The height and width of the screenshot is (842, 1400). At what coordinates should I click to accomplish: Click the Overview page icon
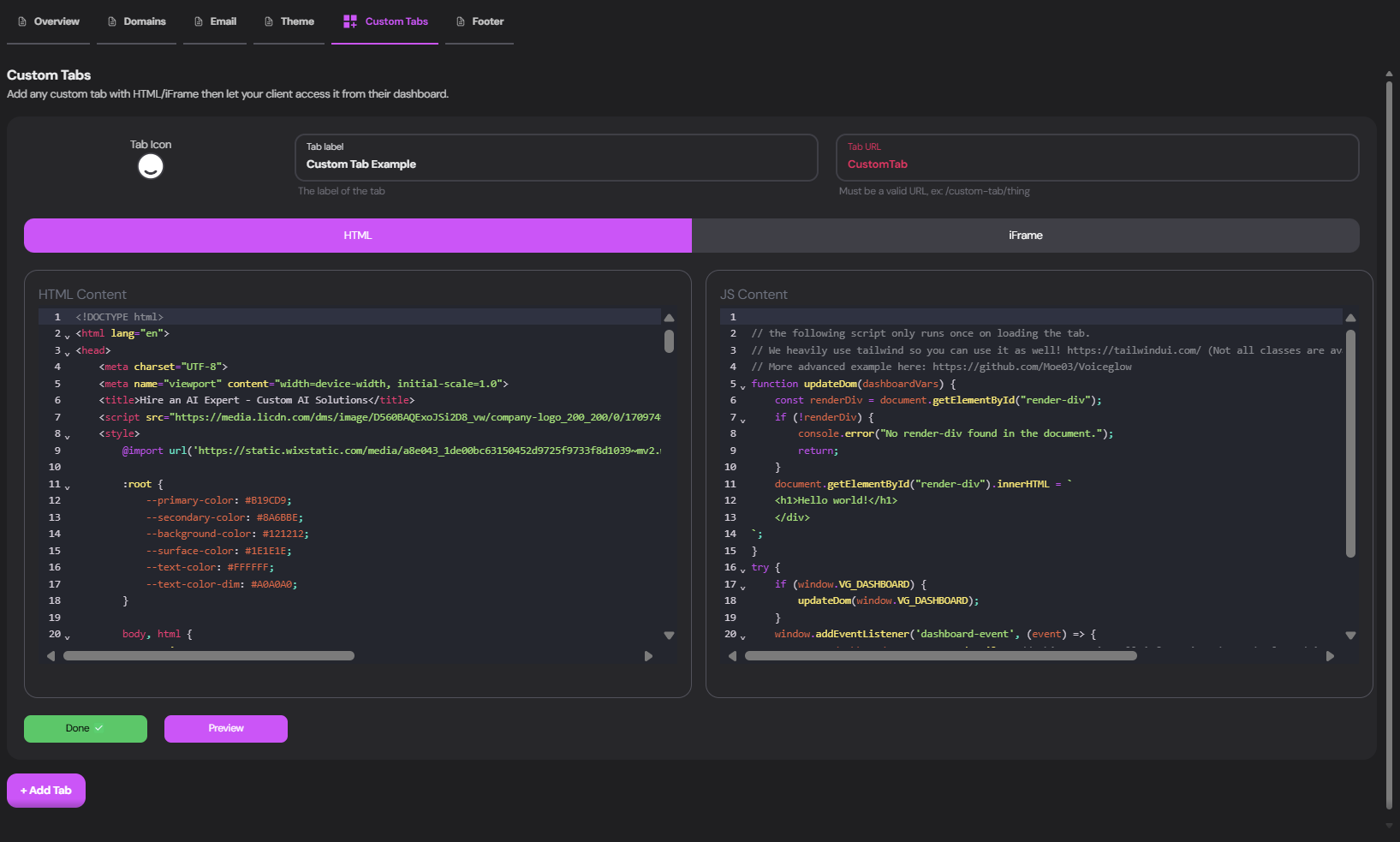pos(21,21)
